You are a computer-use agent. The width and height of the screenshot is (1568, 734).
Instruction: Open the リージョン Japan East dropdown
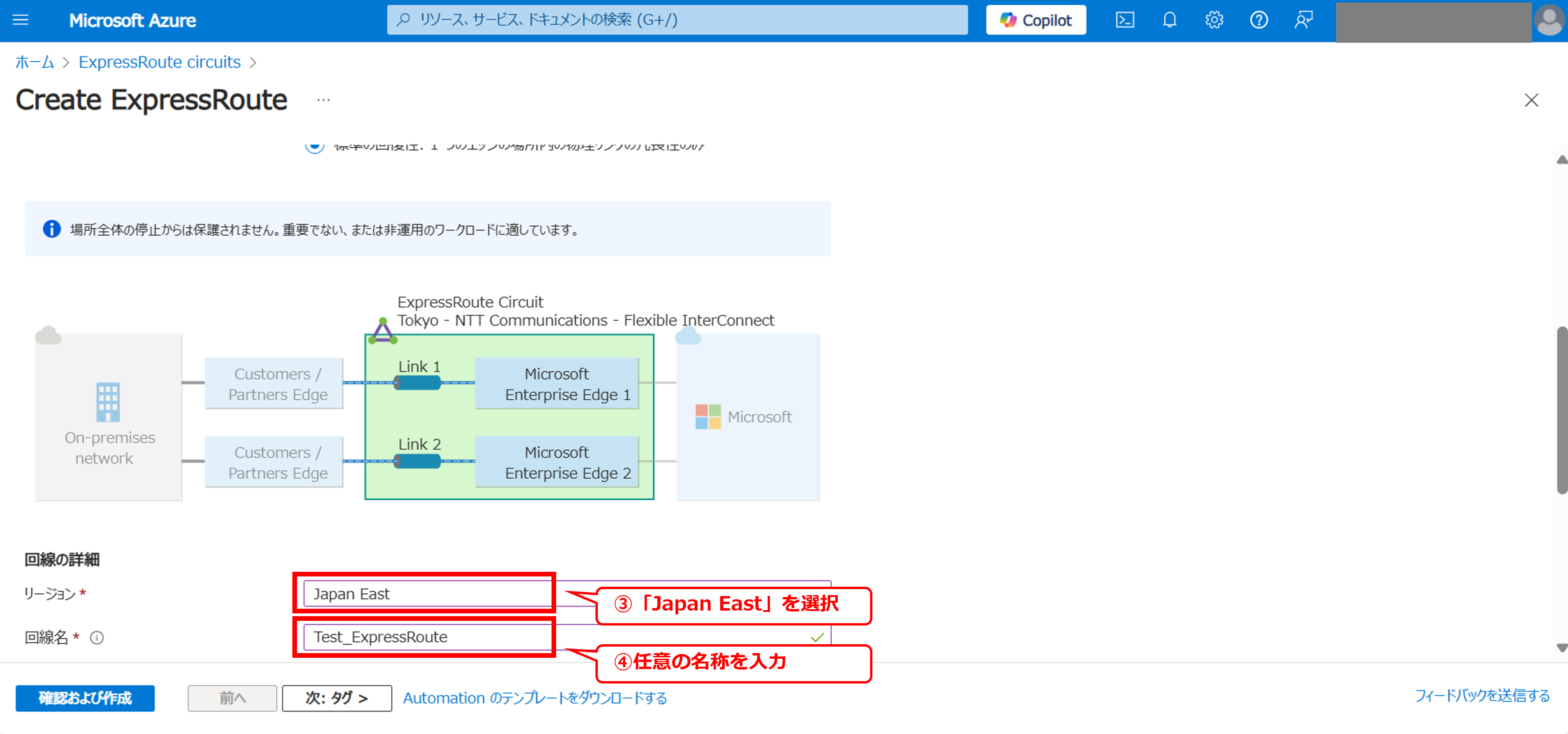click(x=426, y=594)
